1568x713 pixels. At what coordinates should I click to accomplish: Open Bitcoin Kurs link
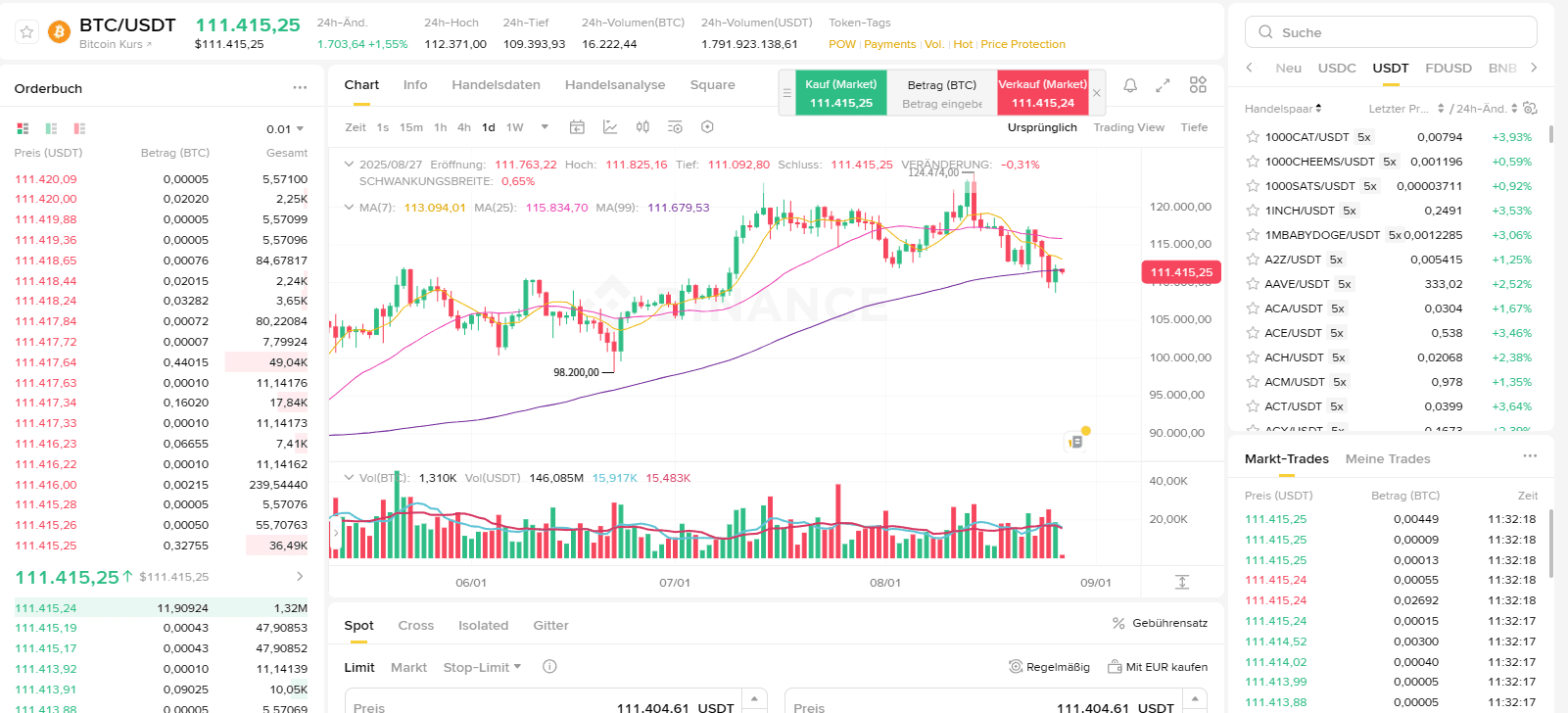click(x=116, y=44)
